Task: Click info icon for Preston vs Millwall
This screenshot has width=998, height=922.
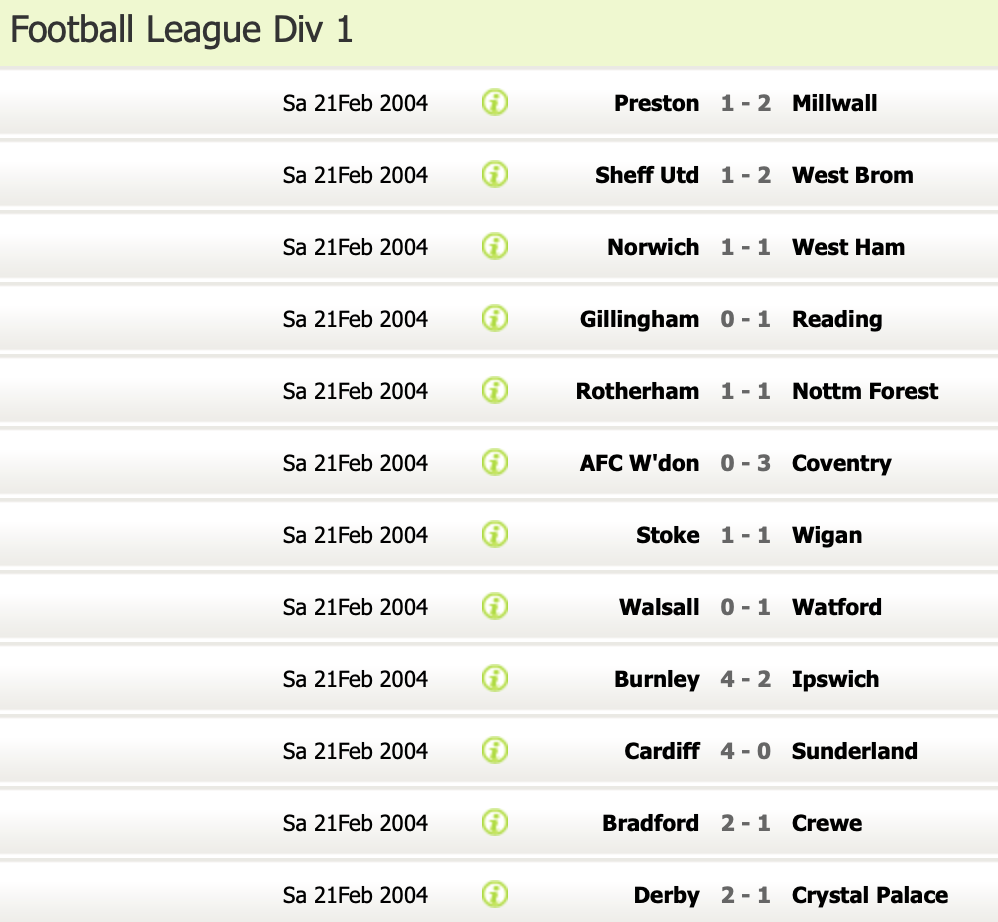Action: coord(495,102)
